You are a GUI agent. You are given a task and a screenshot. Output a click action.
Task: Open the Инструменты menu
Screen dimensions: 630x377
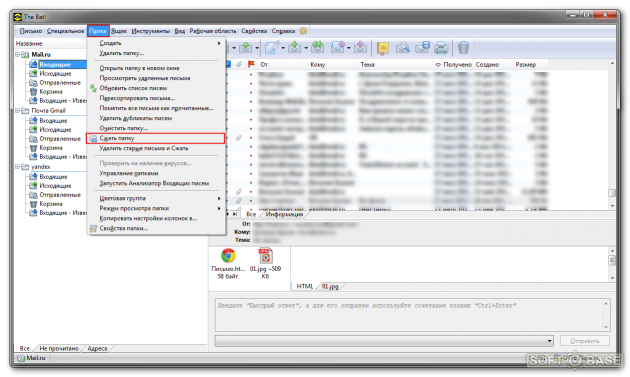(150, 31)
